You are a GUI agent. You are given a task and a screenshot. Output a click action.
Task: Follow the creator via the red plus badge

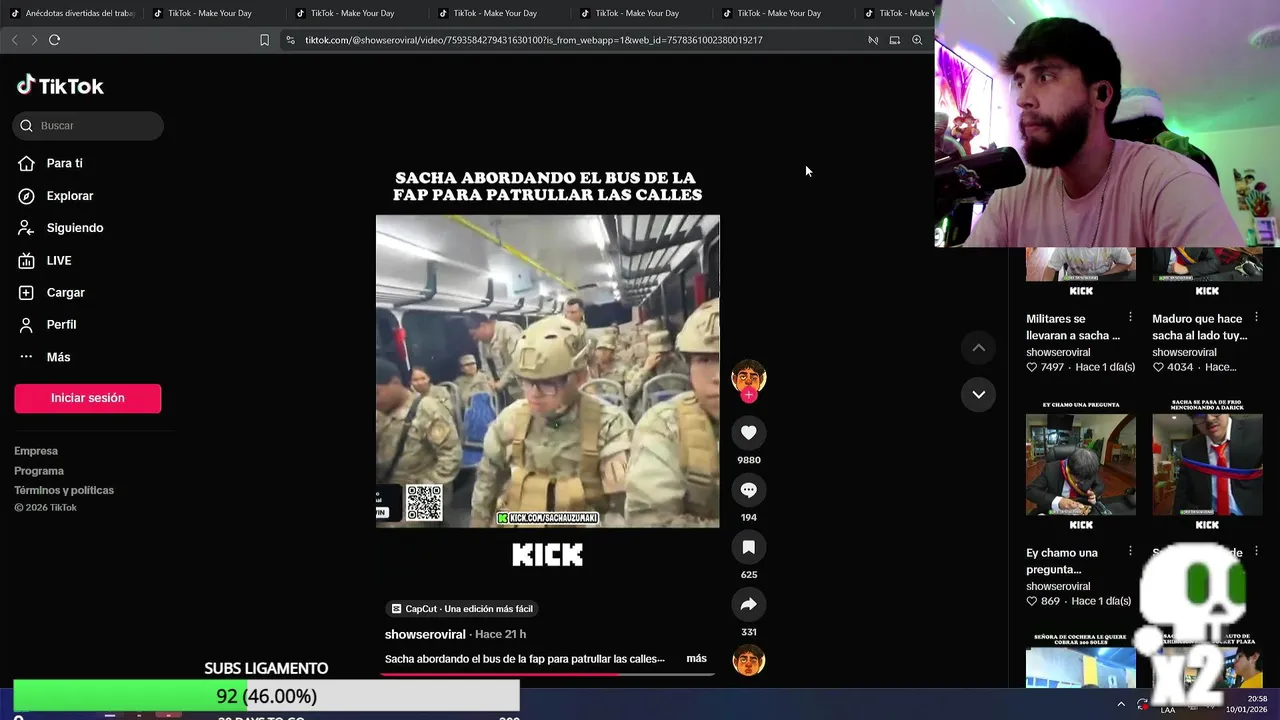(x=748, y=395)
